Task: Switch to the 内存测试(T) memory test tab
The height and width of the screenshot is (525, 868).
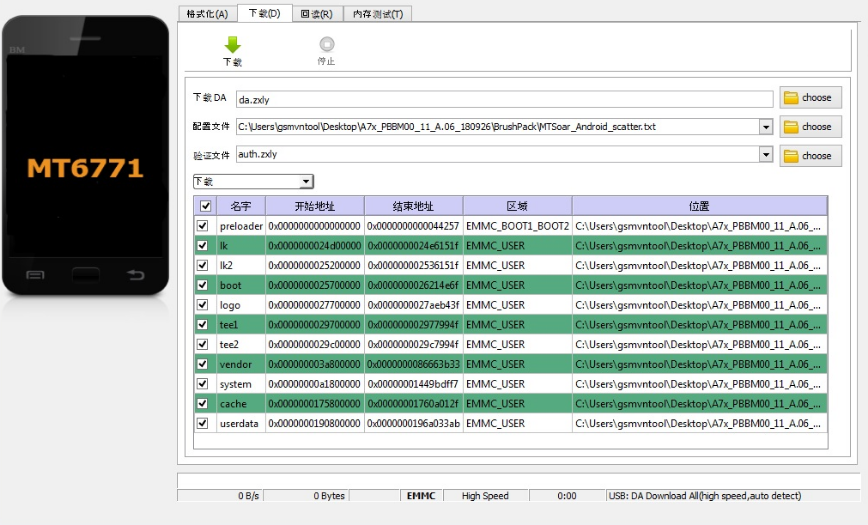Action: pyautogui.click(x=378, y=14)
